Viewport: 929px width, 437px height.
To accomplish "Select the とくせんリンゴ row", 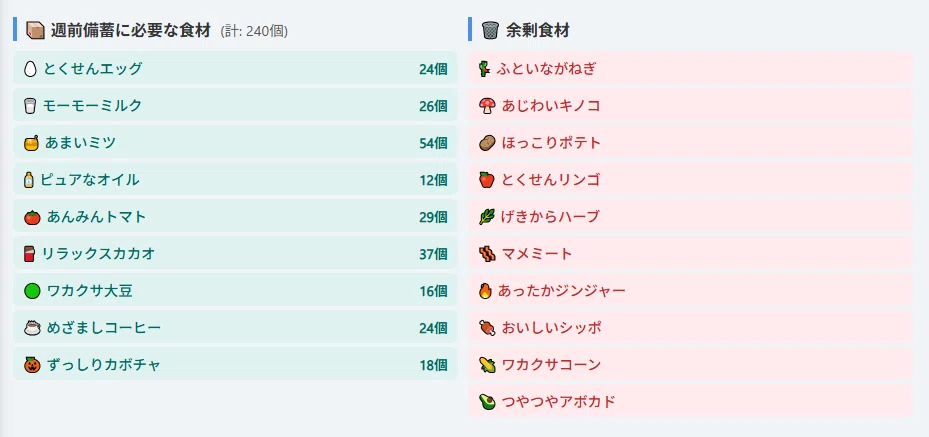I will (x=690, y=179).
